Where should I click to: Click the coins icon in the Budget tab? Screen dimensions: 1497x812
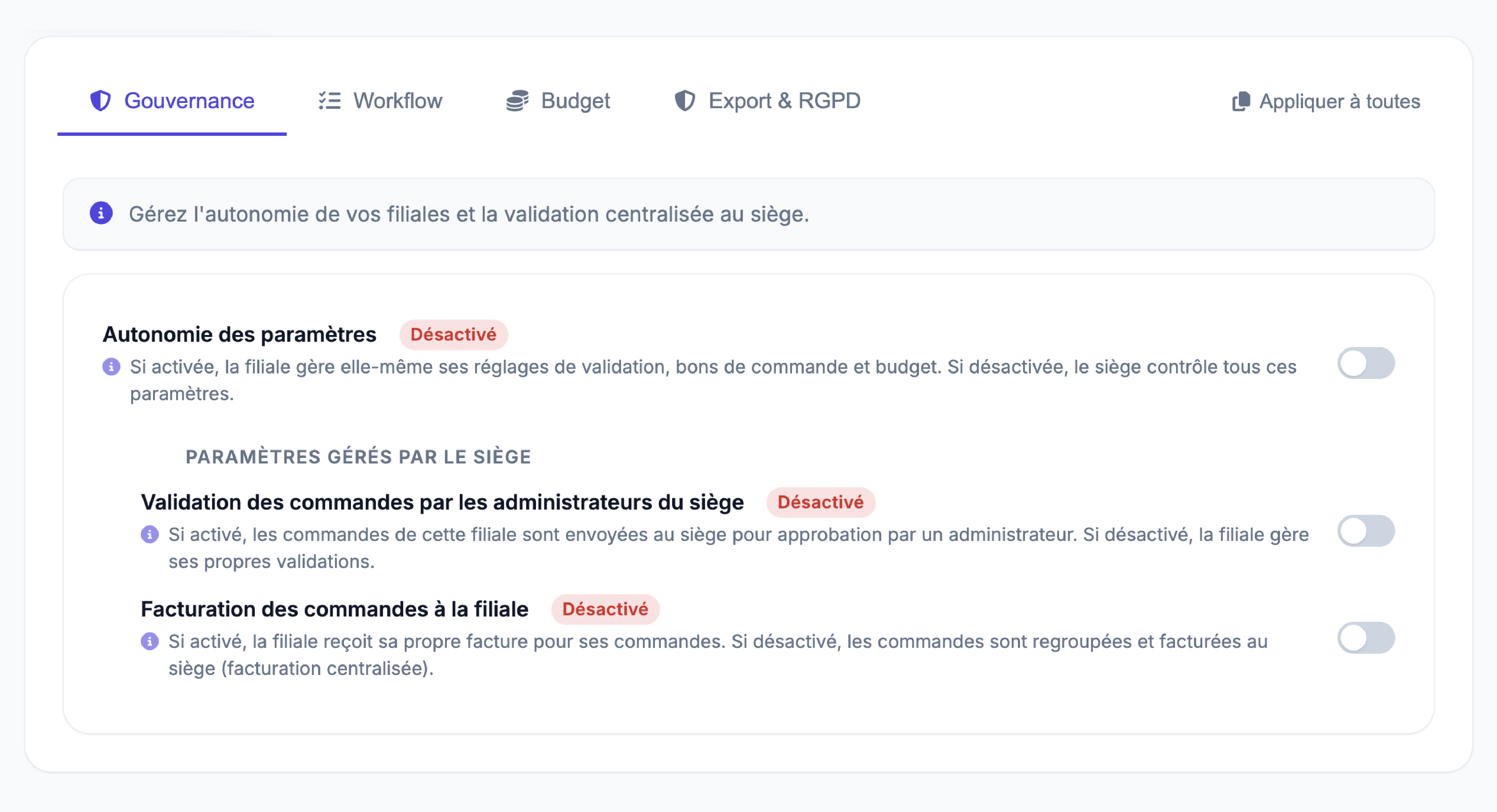pyautogui.click(x=517, y=101)
